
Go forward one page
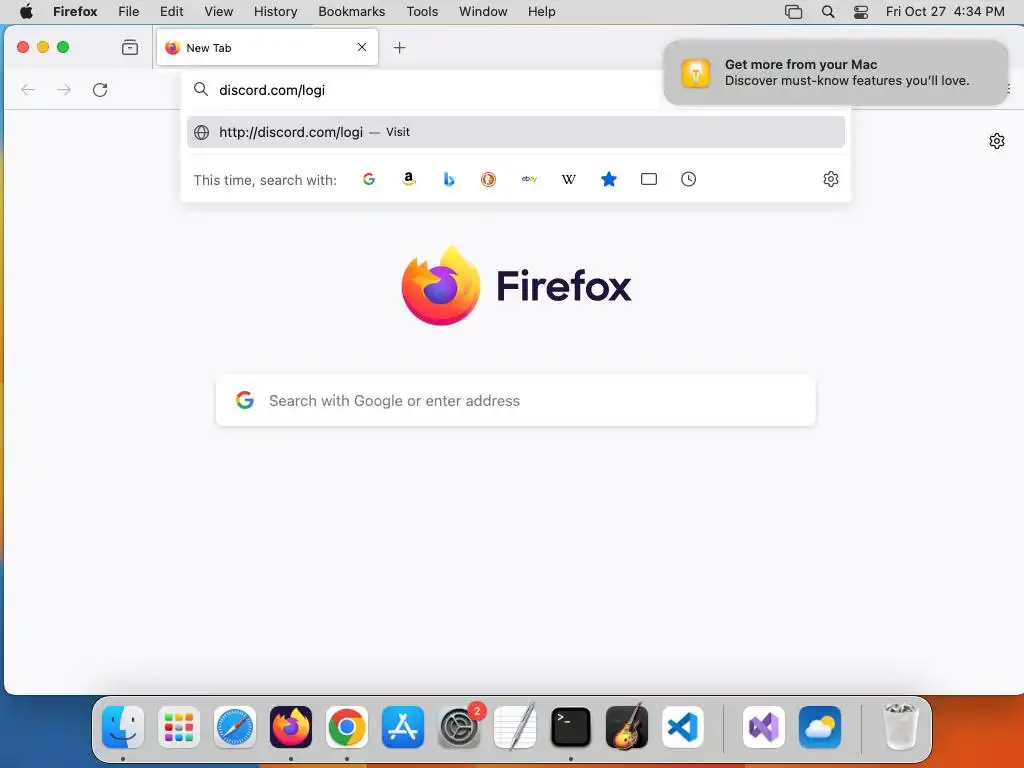[64, 90]
